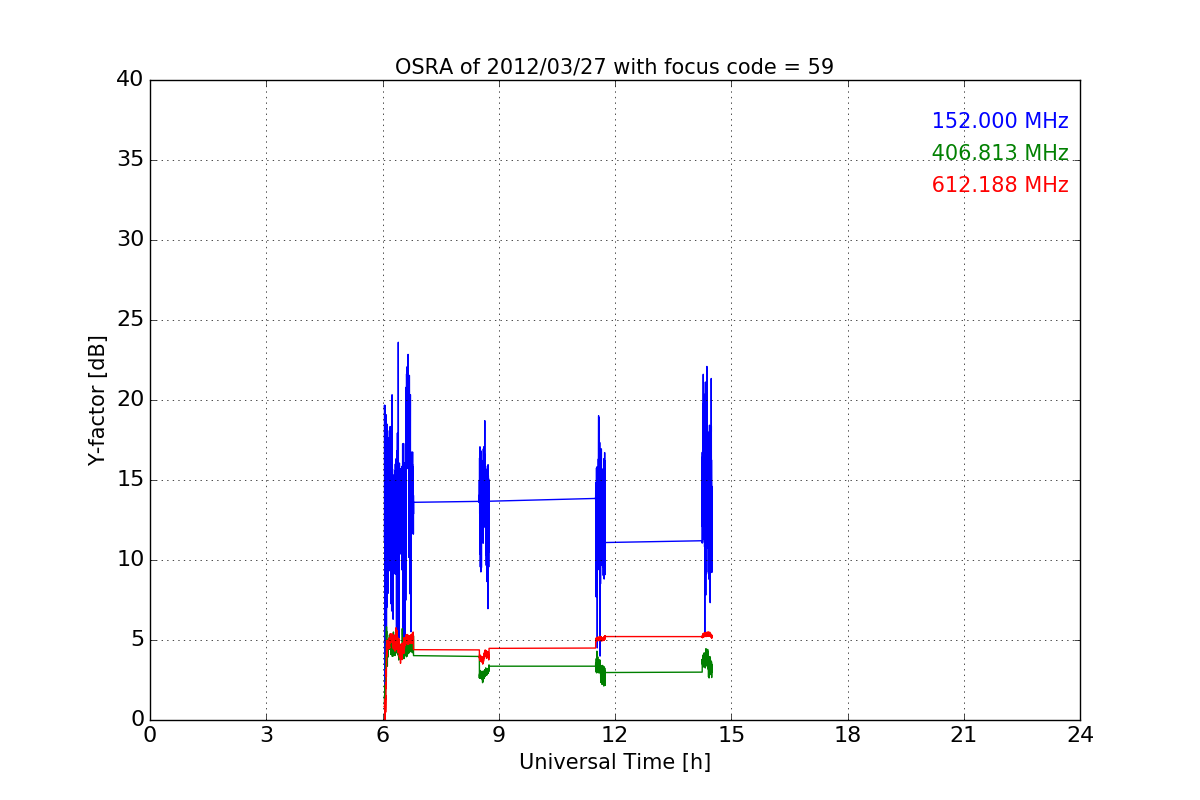Click the y-axis tick label '10'
Screen dimensions: 1200x800
(x=130, y=560)
